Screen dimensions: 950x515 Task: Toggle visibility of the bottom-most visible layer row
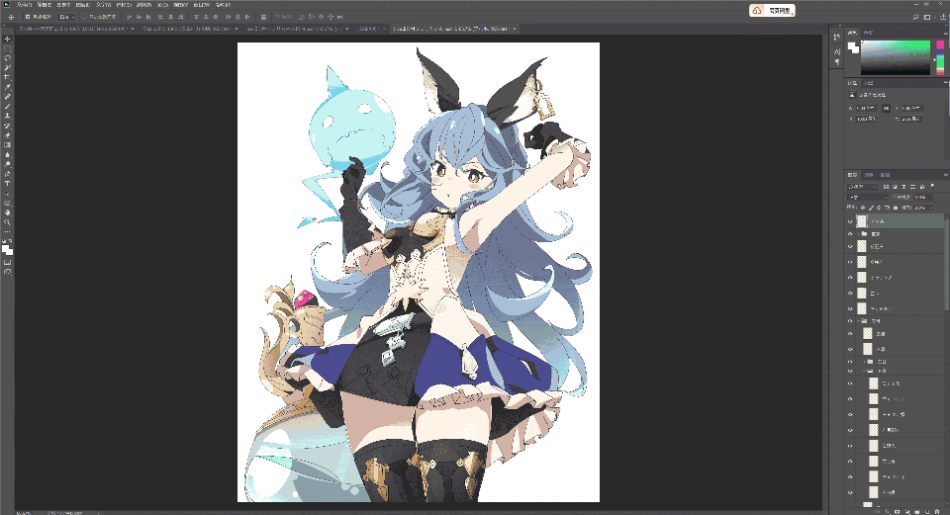[850, 492]
